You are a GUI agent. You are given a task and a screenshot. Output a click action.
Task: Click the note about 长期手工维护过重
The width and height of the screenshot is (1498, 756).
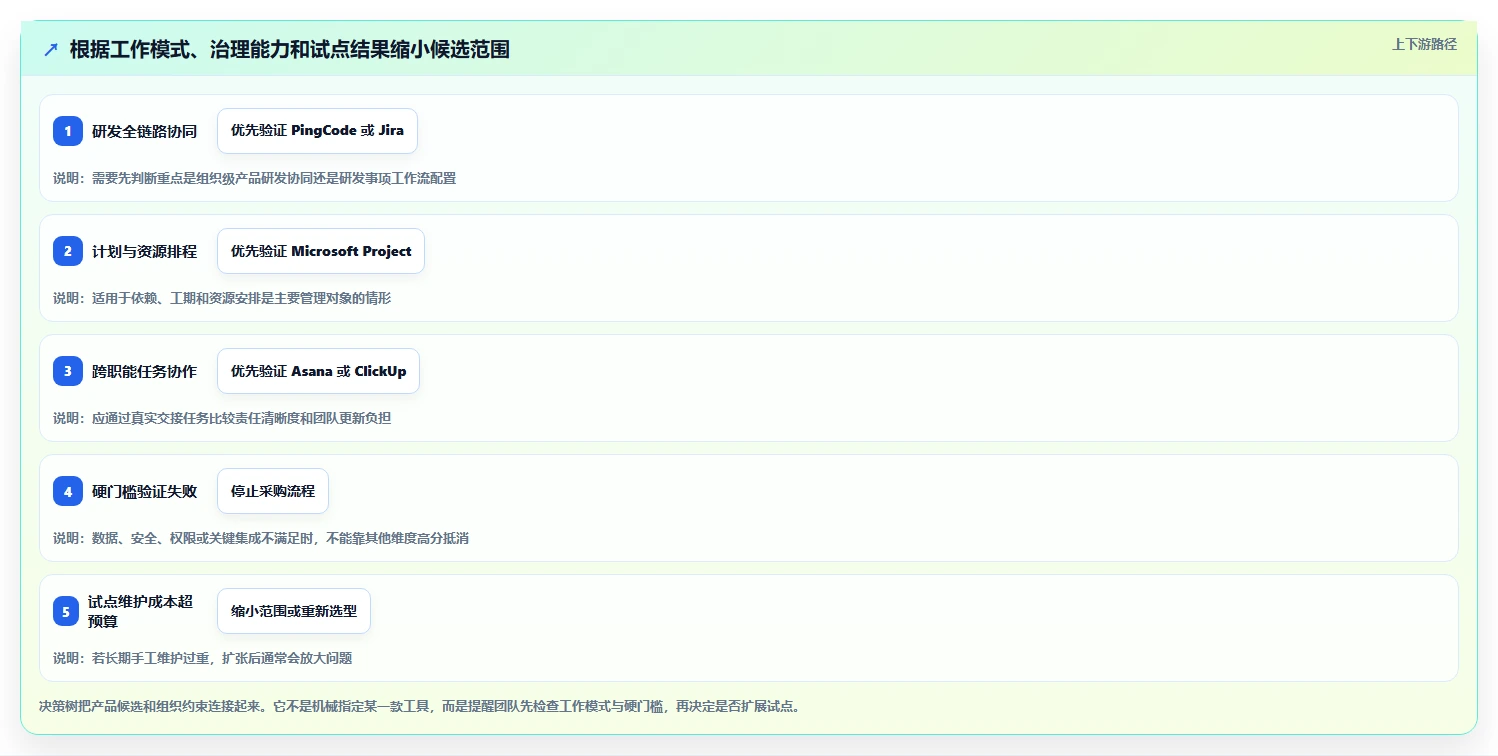(203, 658)
